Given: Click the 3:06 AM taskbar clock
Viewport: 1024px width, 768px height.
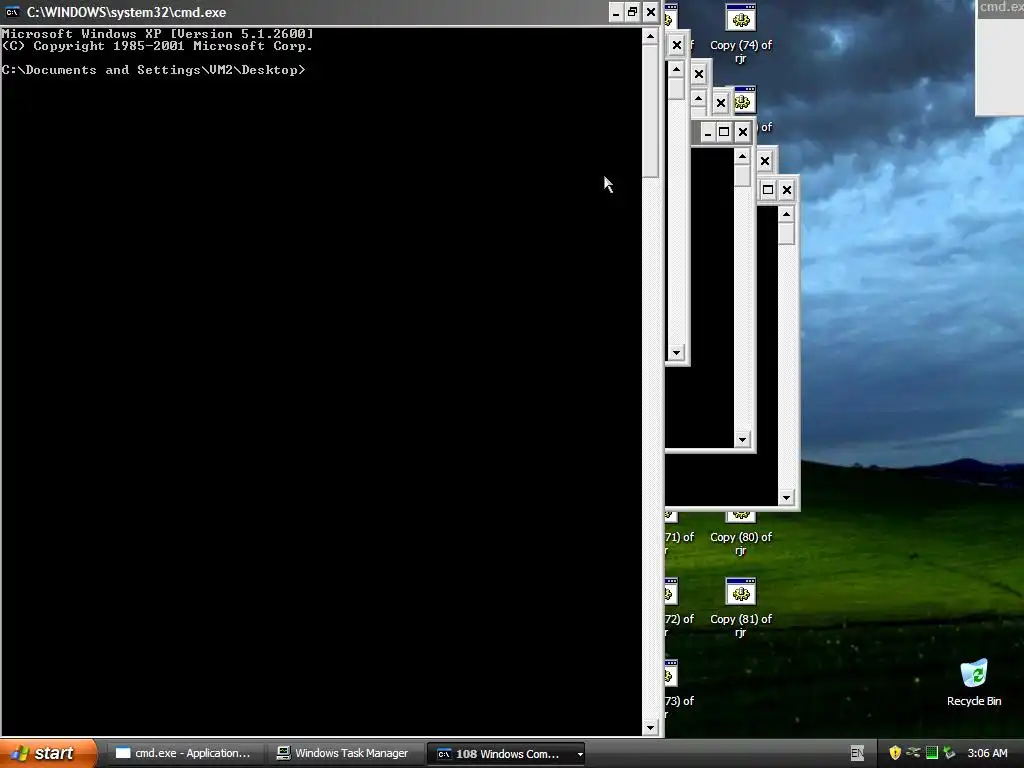Looking at the screenshot, I should tap(987, 753).
